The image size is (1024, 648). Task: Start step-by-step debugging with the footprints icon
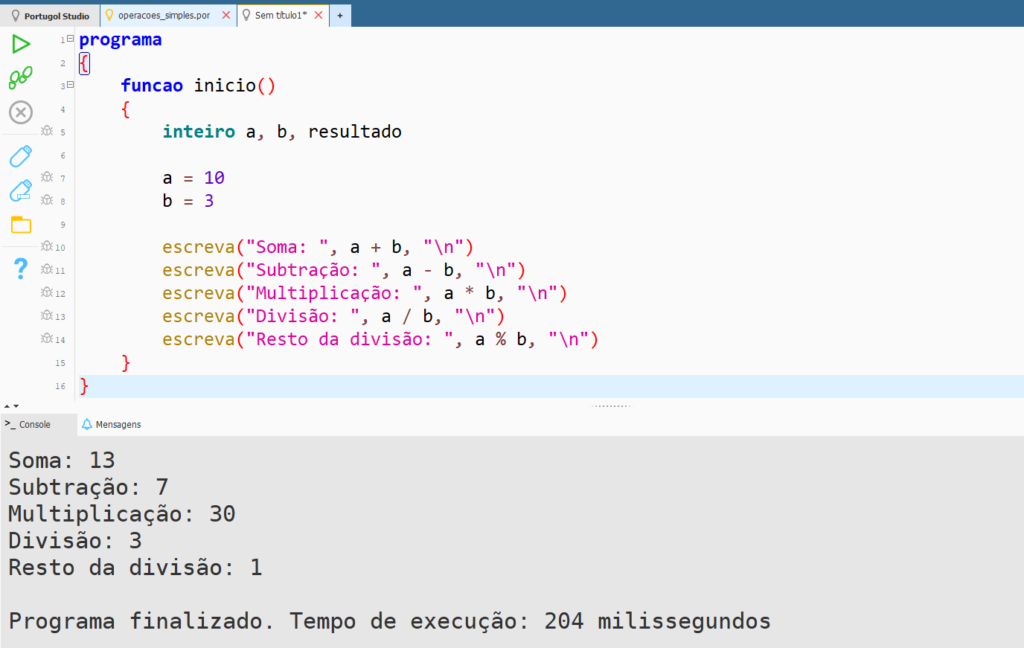(20, 78)
